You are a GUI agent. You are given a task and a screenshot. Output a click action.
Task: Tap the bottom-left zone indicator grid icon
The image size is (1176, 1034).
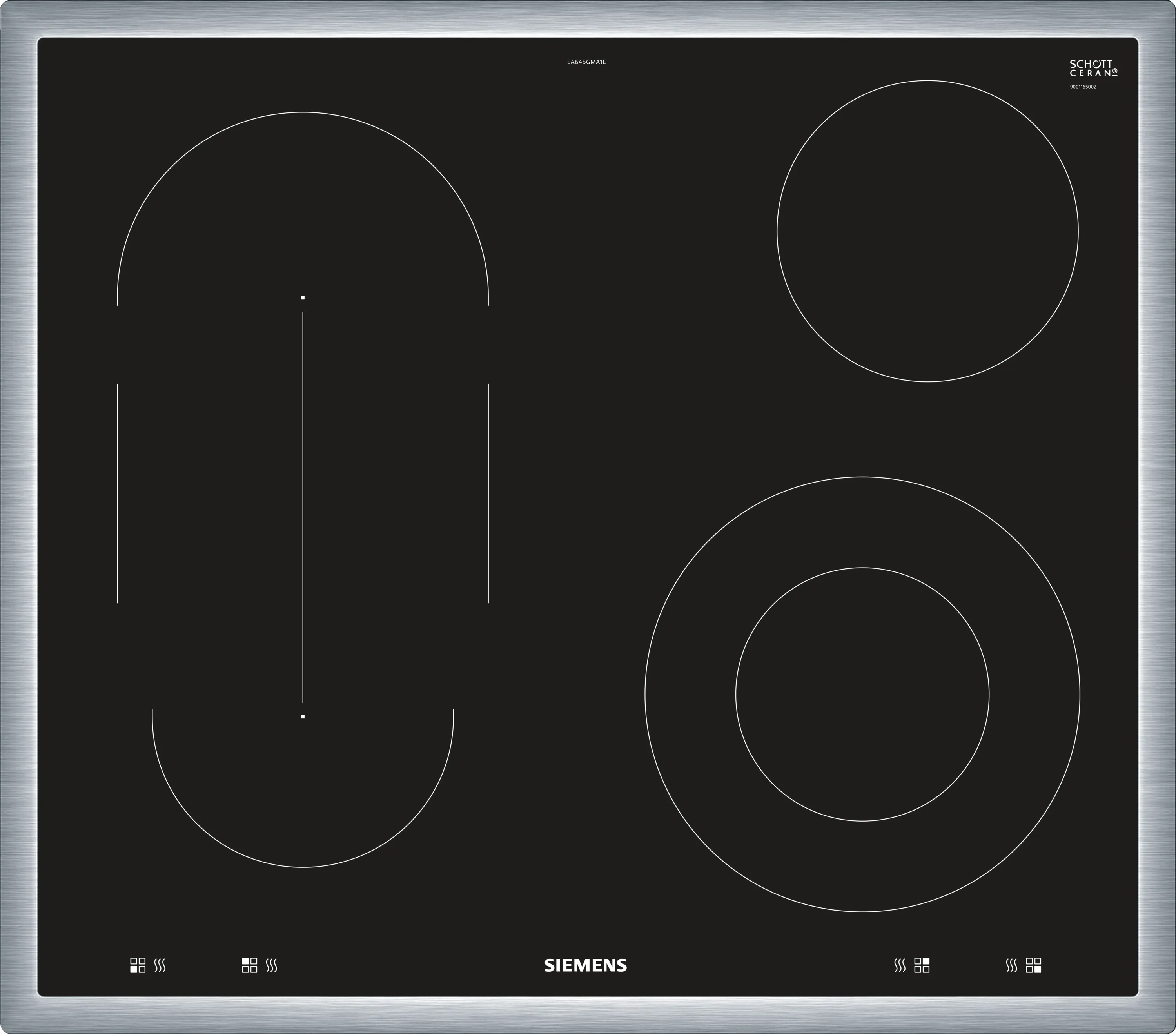click(138, 965)
